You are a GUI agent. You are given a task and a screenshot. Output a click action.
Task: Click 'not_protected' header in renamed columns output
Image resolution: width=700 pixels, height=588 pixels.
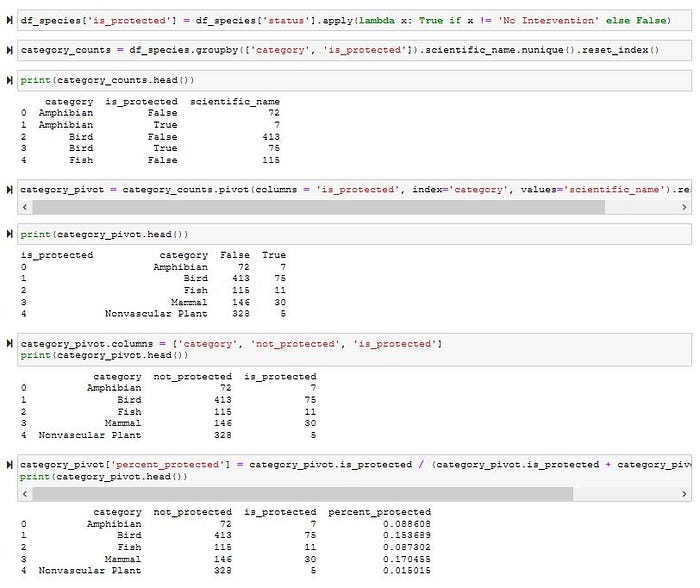click(x=192, y=376)
